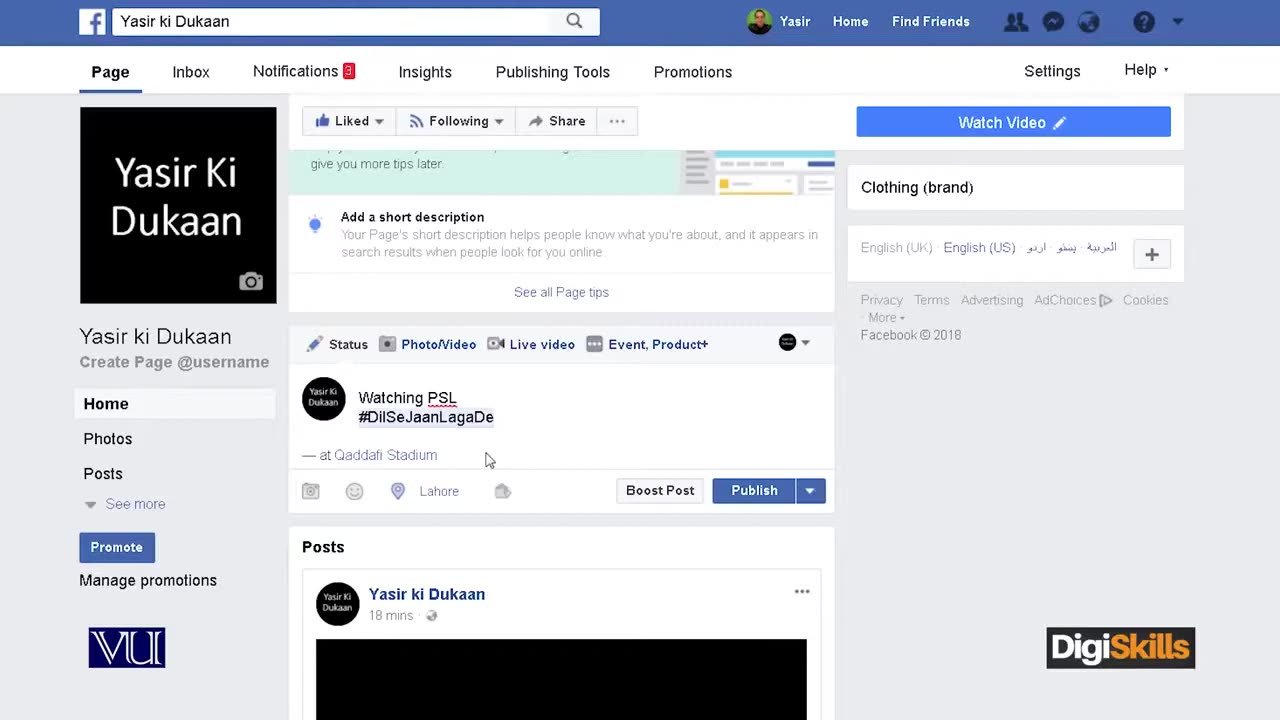1280x720 pixels.
Task: Click the light bulb tip icon
Action: (x=315, y=225)
